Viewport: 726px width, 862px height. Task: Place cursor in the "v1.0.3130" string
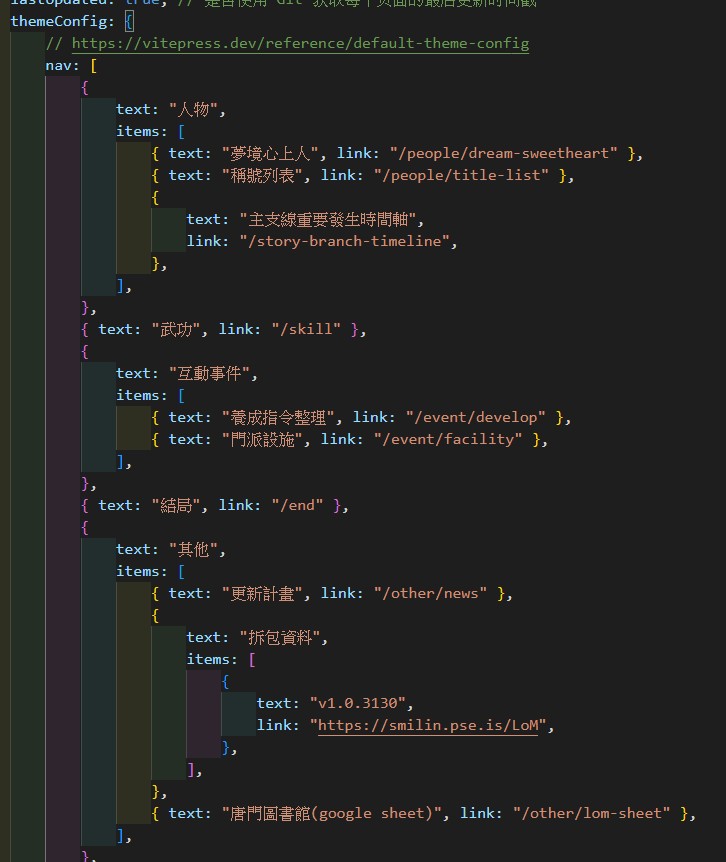click(361, 703)
